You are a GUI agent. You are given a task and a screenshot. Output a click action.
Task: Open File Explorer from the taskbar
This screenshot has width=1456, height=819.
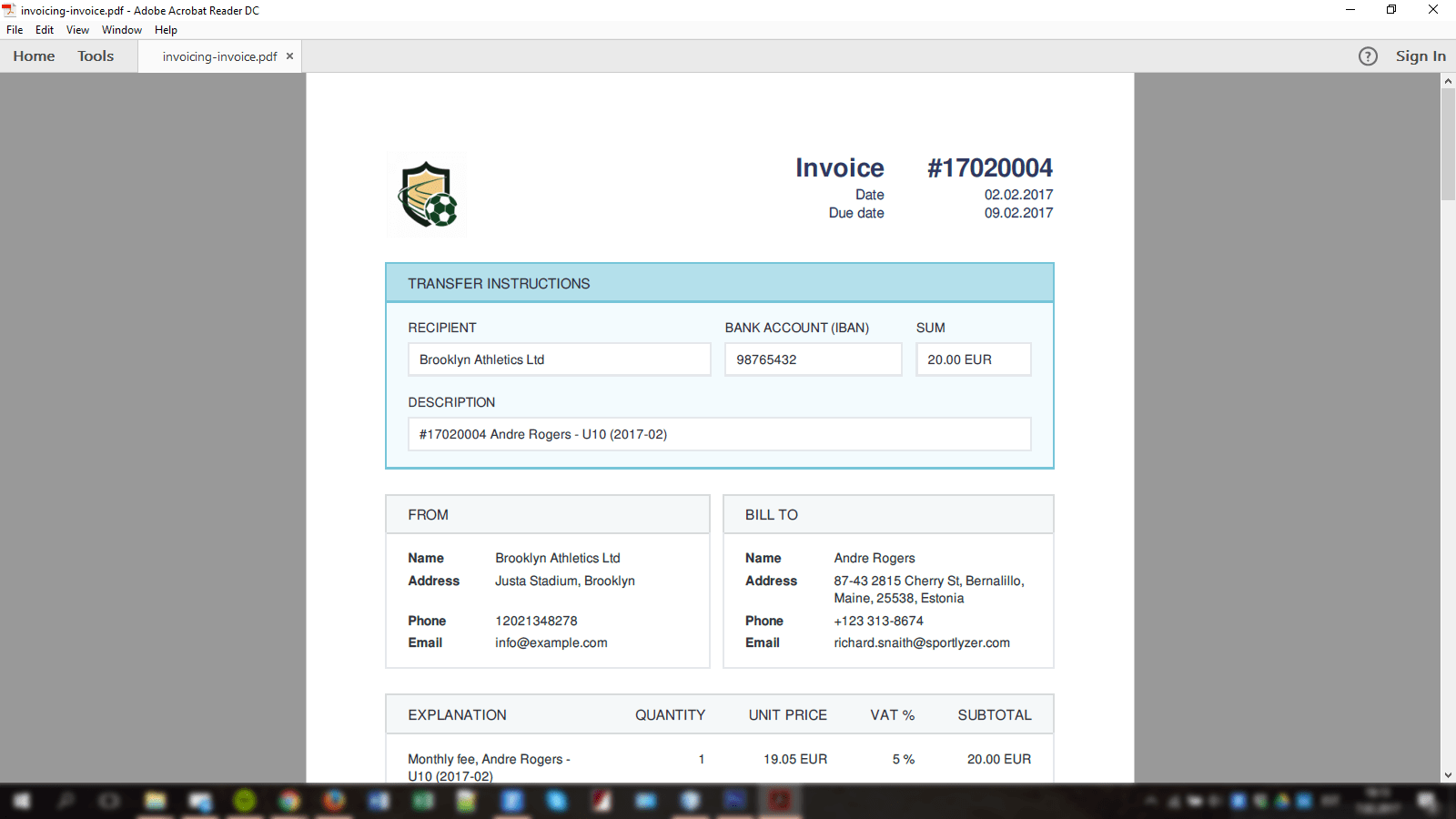pos(156,801)
